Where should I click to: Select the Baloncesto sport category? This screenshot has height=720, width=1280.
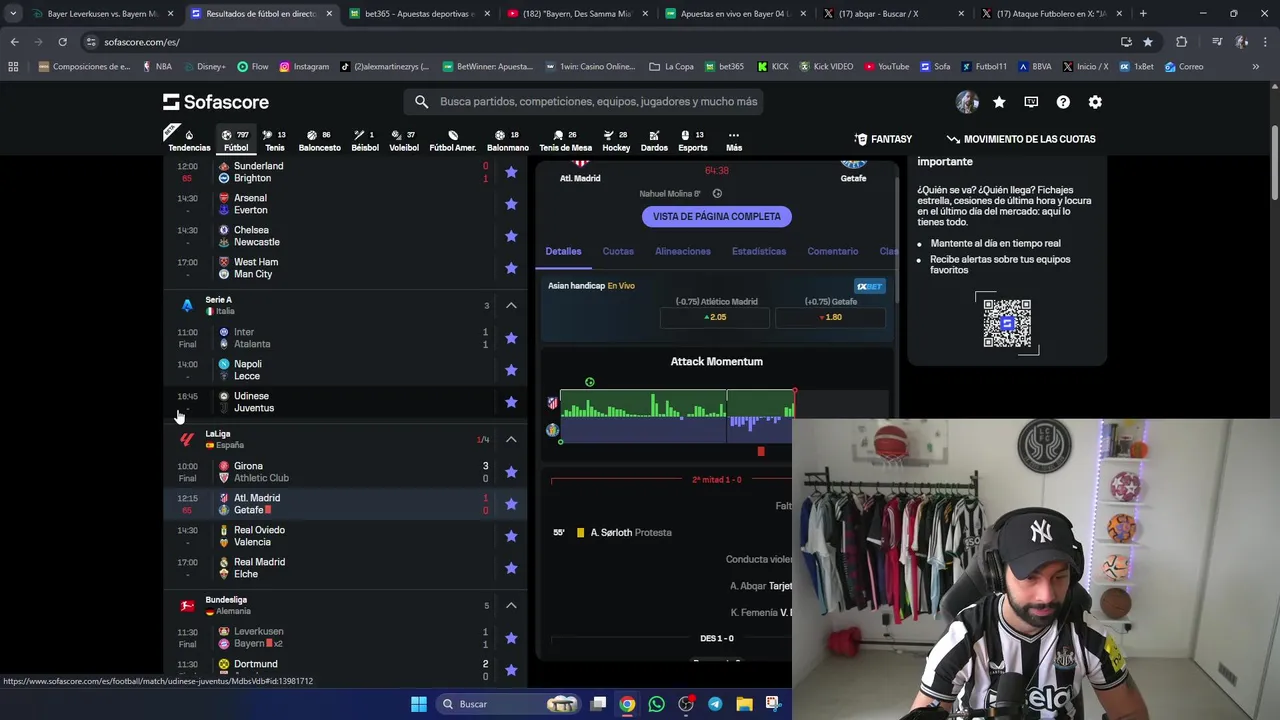(319, 140)
